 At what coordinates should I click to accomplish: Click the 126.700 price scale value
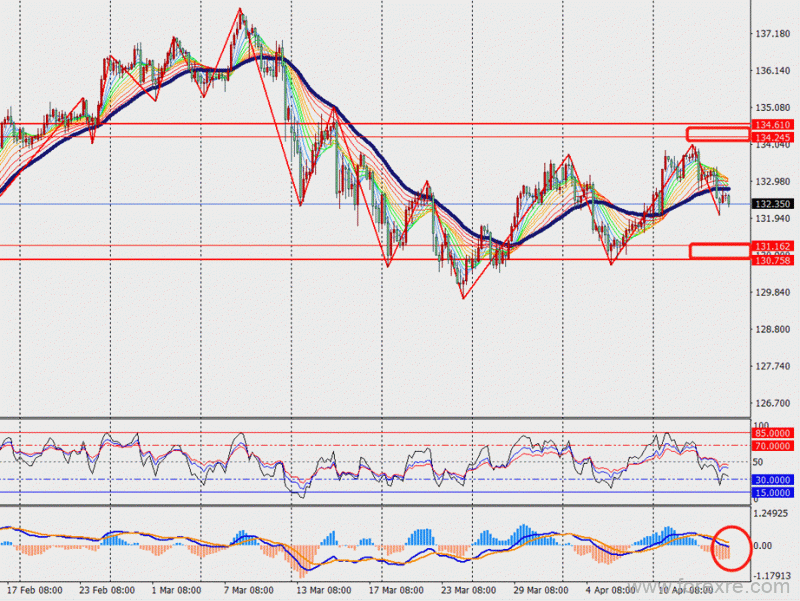772,403
